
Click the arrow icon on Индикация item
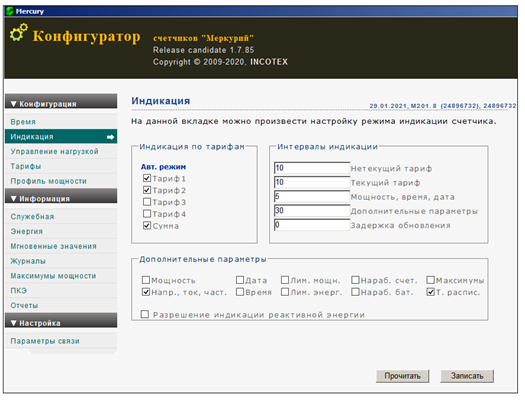[110, 137]
